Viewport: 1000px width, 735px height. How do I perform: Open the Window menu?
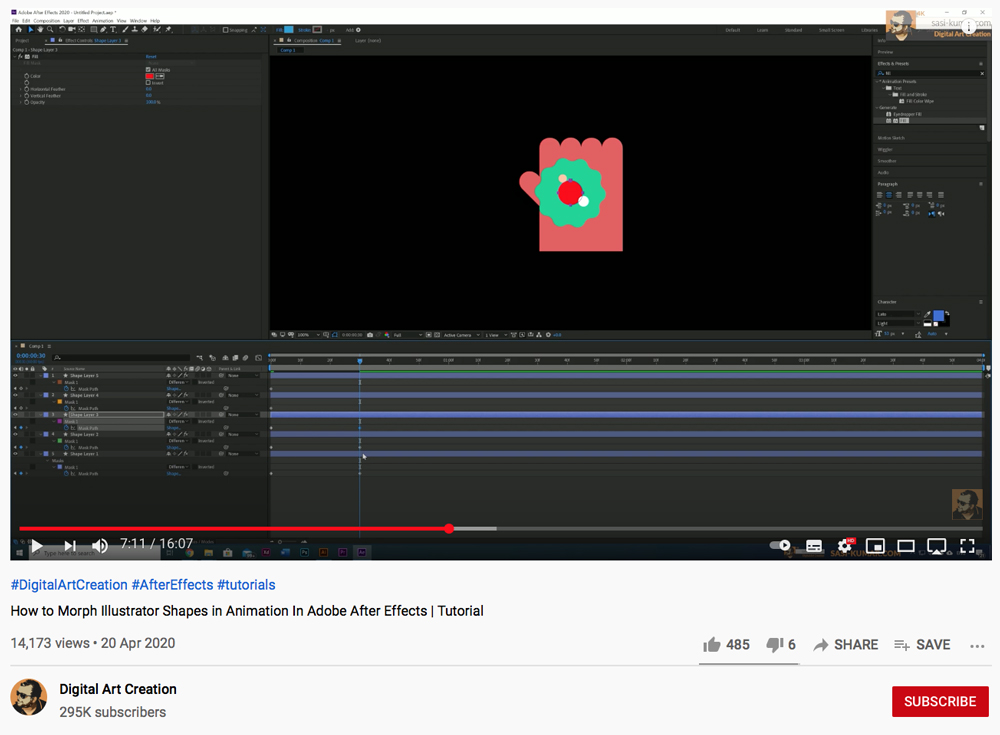(138, 21)
